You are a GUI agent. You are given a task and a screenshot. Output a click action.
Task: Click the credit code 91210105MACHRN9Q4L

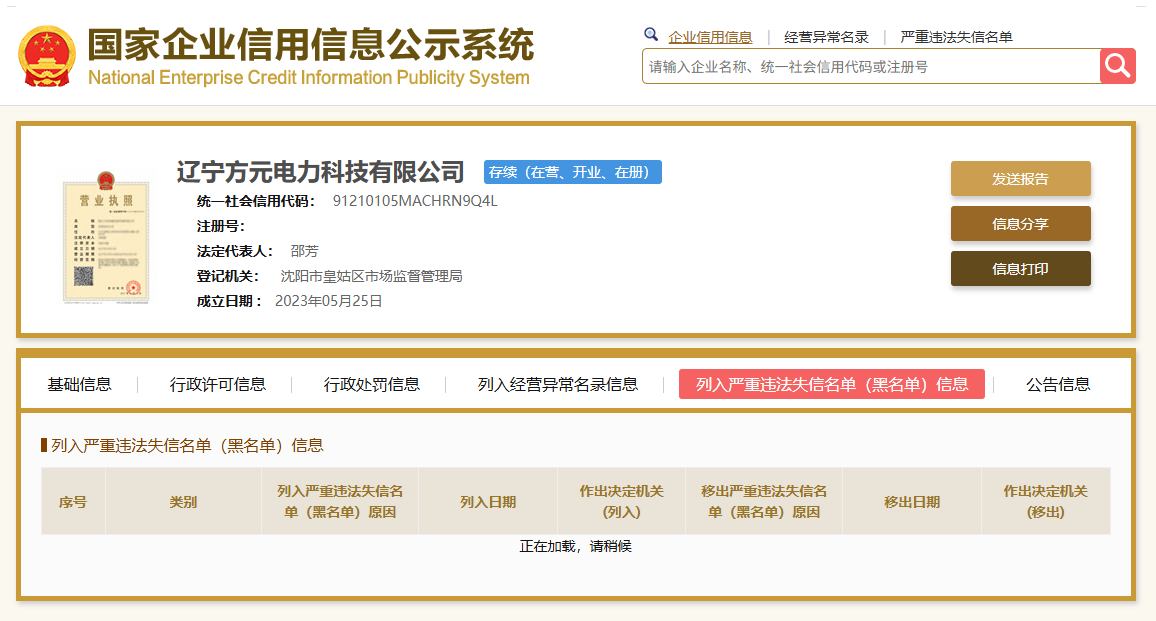(x=415, y=201)
